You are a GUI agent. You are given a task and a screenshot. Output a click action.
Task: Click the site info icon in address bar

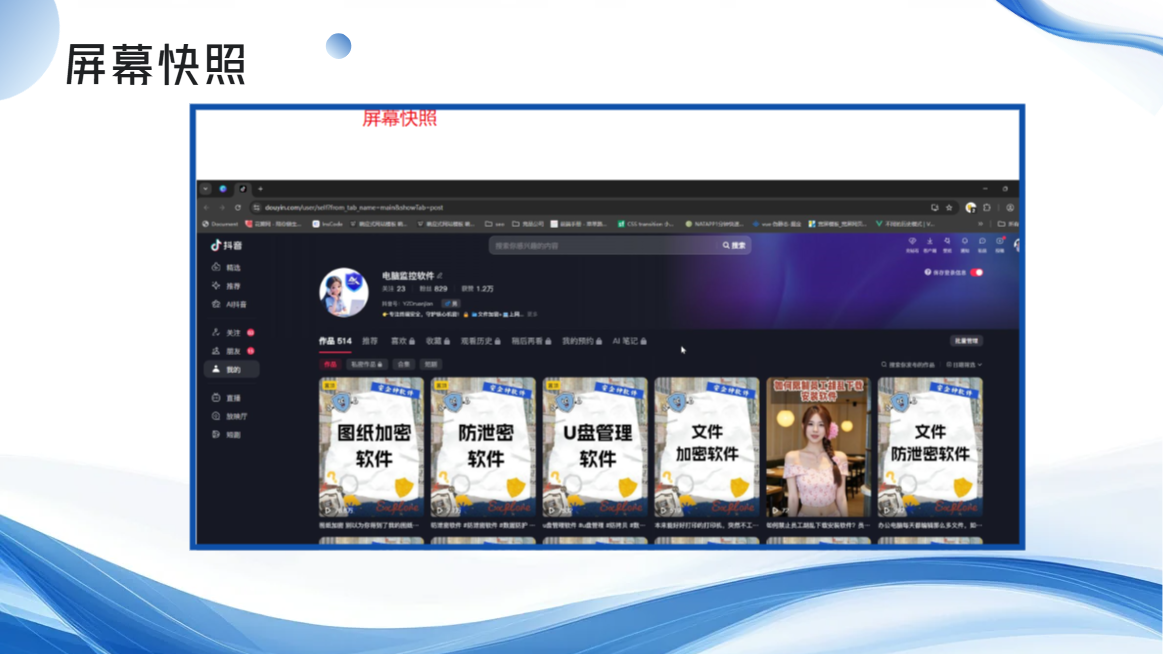tap(256, 208)
